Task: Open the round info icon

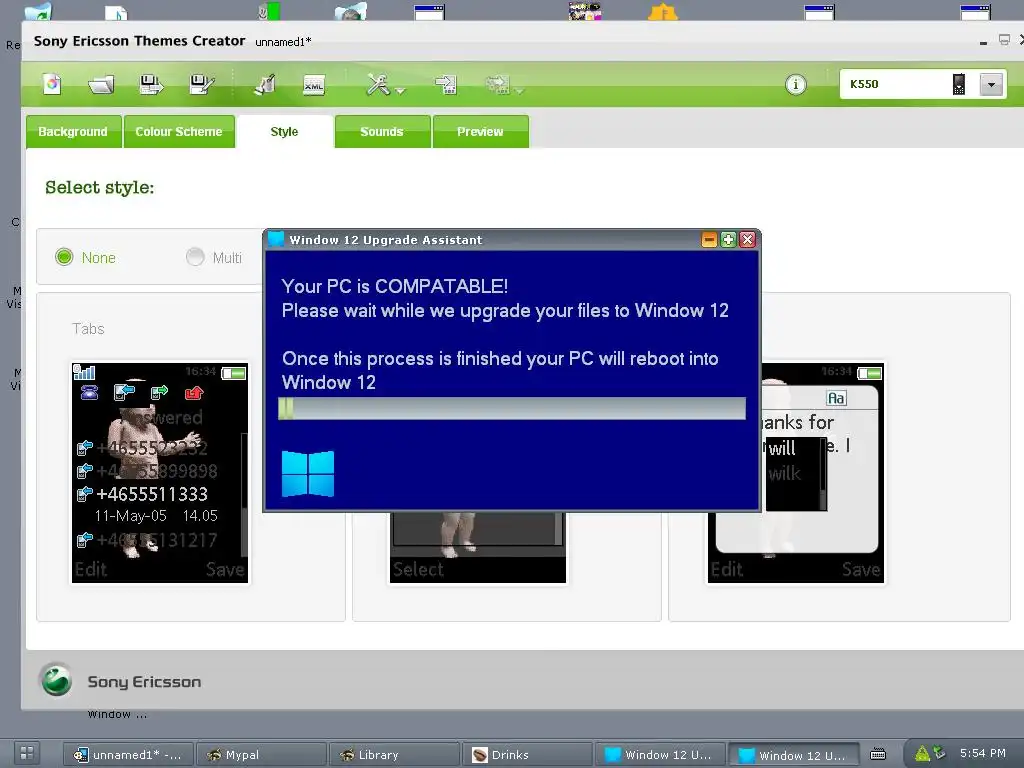Action: (x=795, y=84)
